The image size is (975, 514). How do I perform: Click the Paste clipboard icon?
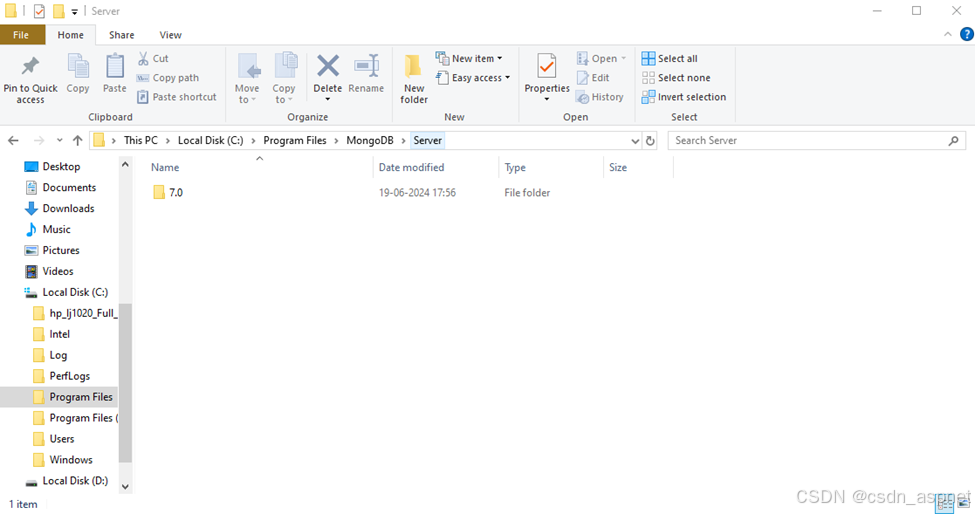coord(114,66)
